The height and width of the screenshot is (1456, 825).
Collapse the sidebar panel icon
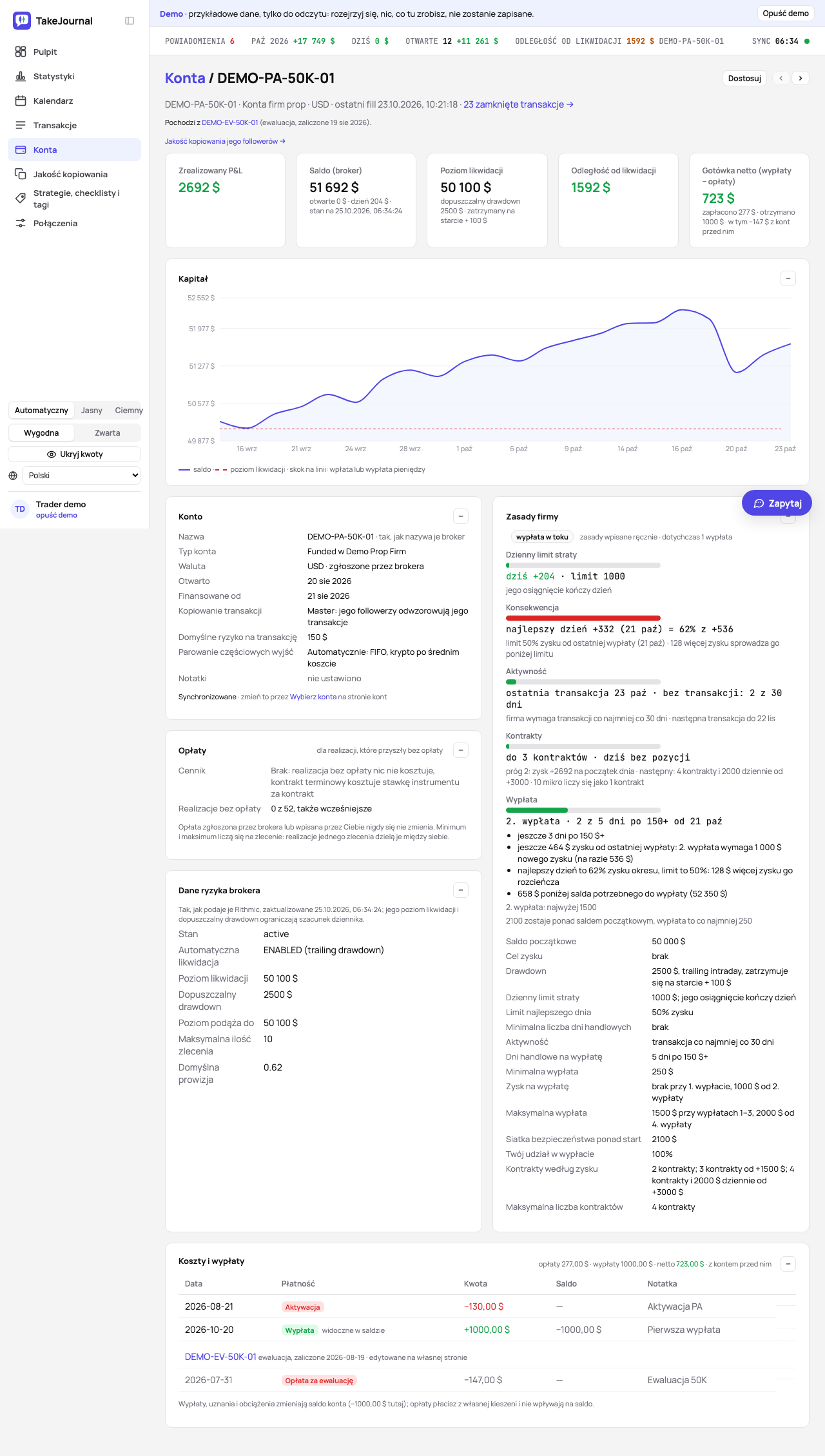[x=130, y=21]
